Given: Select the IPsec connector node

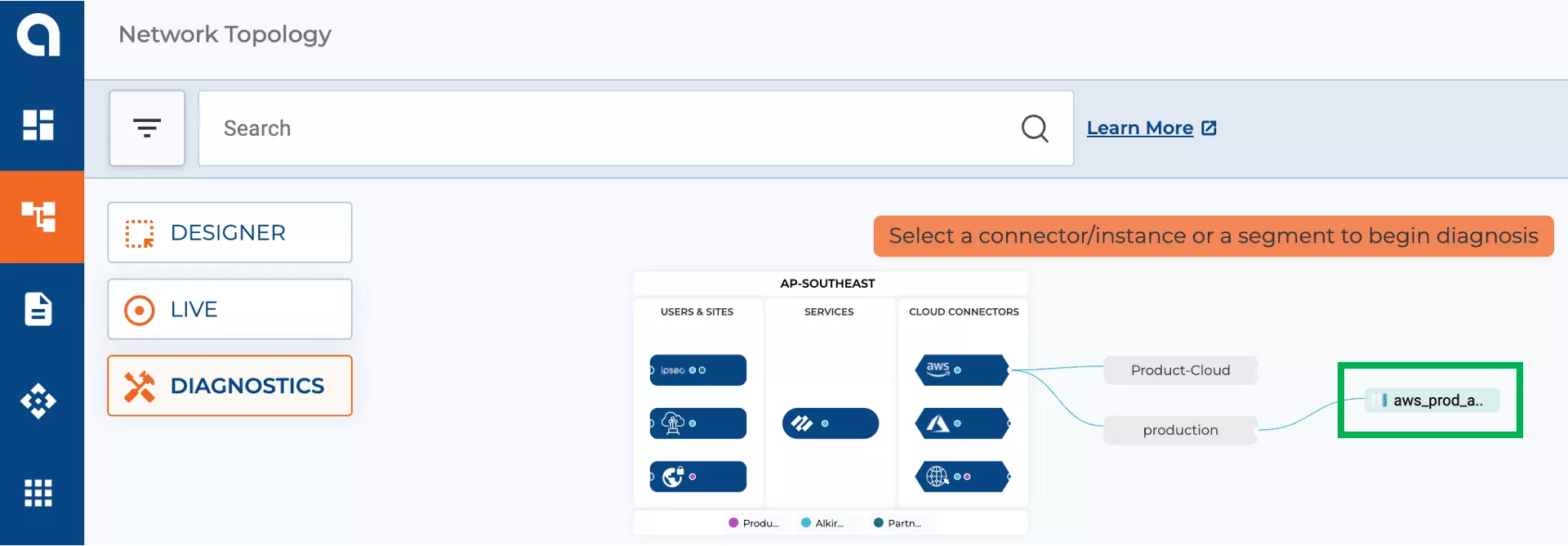Looking at the screenshot, I should tap(697, 370).
